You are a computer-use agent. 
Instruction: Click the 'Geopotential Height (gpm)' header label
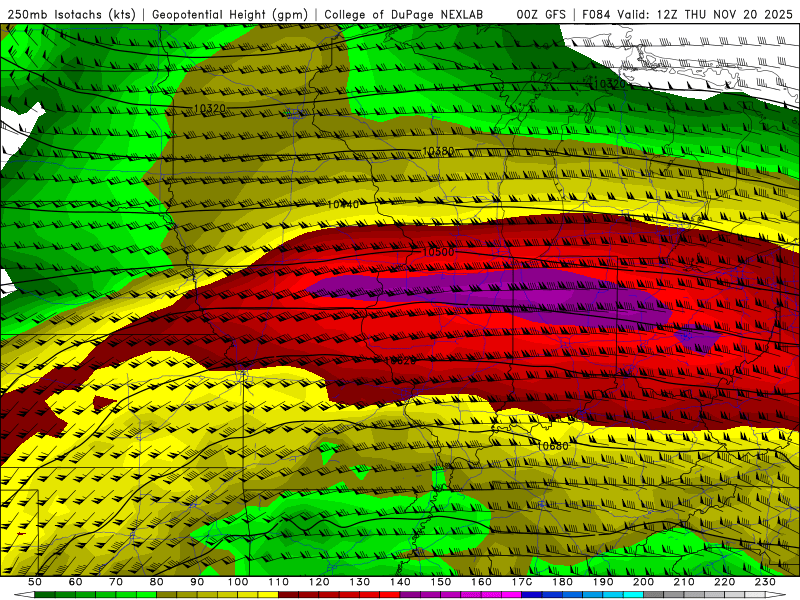(x=230, y=14)
